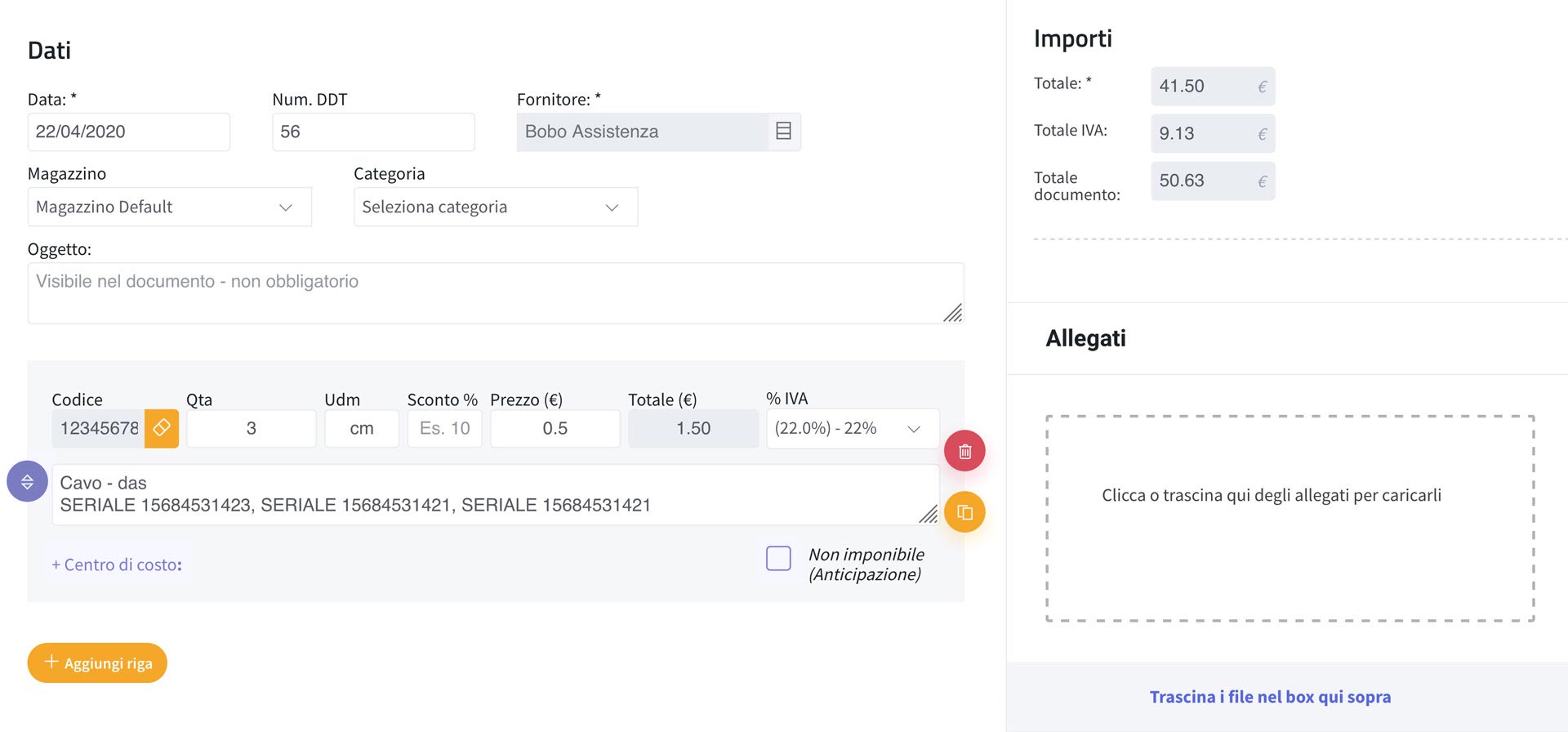The width and height of the screenshot is (1568, 732).
Task: Click the orange barcode tag icon beside Codice
Action: click(x=162, y=428)
